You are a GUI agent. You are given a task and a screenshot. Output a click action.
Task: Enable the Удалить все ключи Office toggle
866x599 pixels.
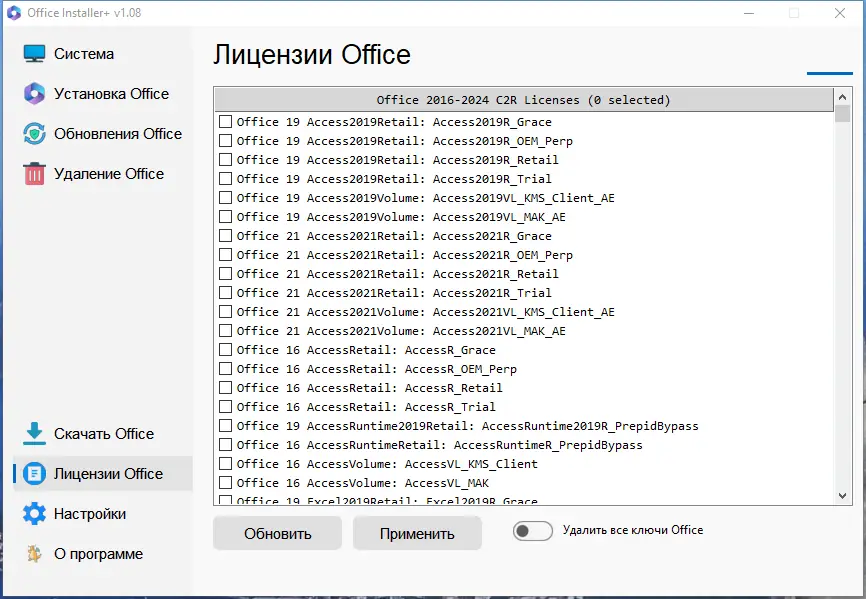point(533,531)
